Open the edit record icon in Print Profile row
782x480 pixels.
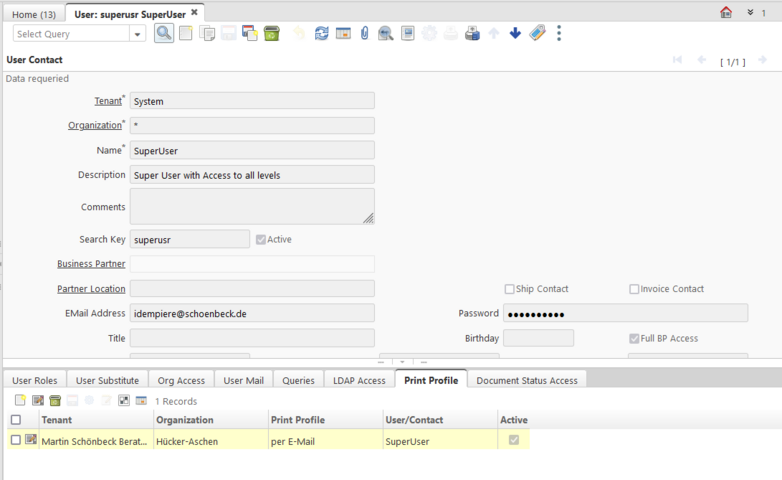pyautogui.click(x=31, y=440)
